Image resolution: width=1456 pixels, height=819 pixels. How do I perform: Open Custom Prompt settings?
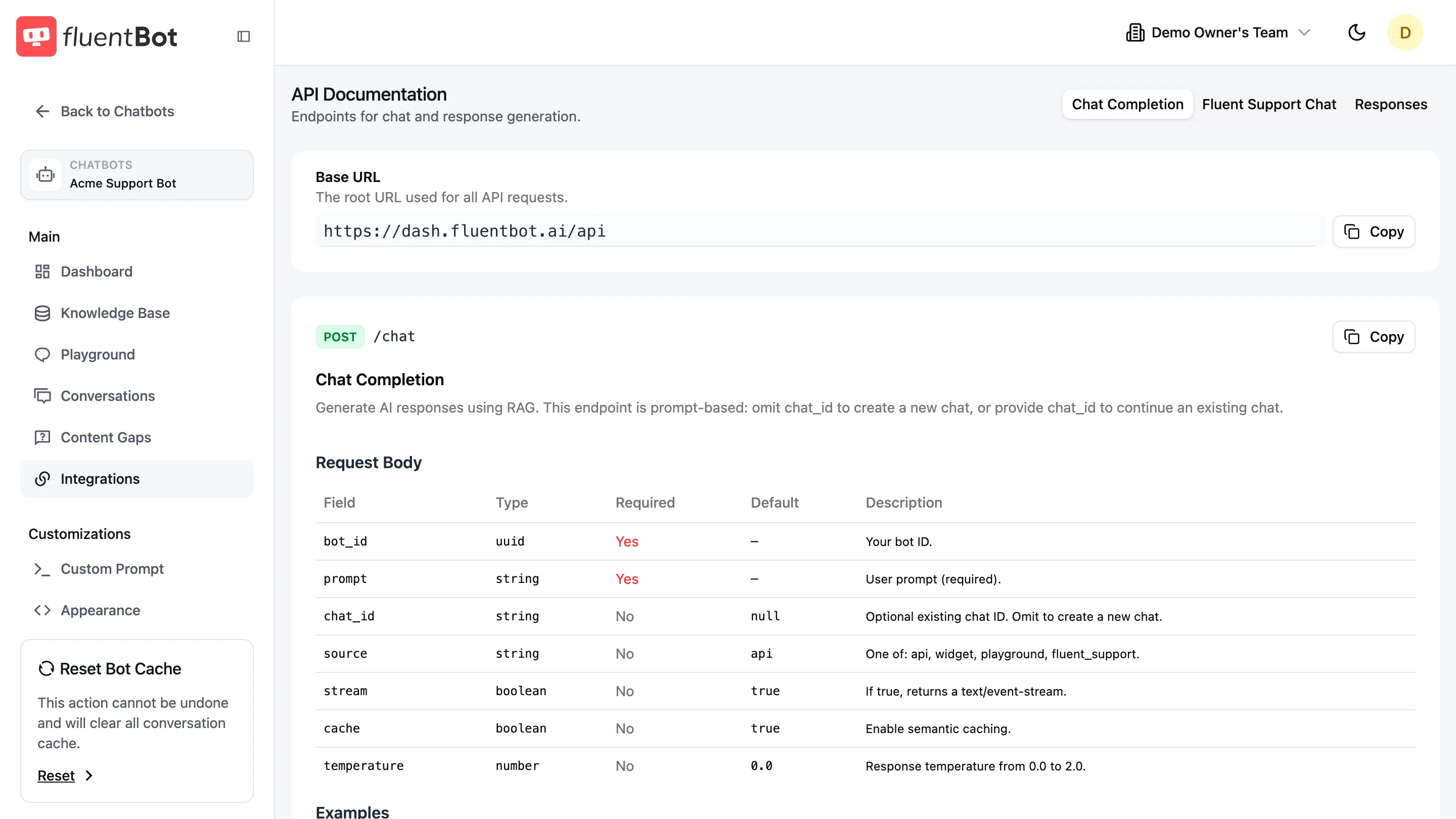(x=137, y=569)
